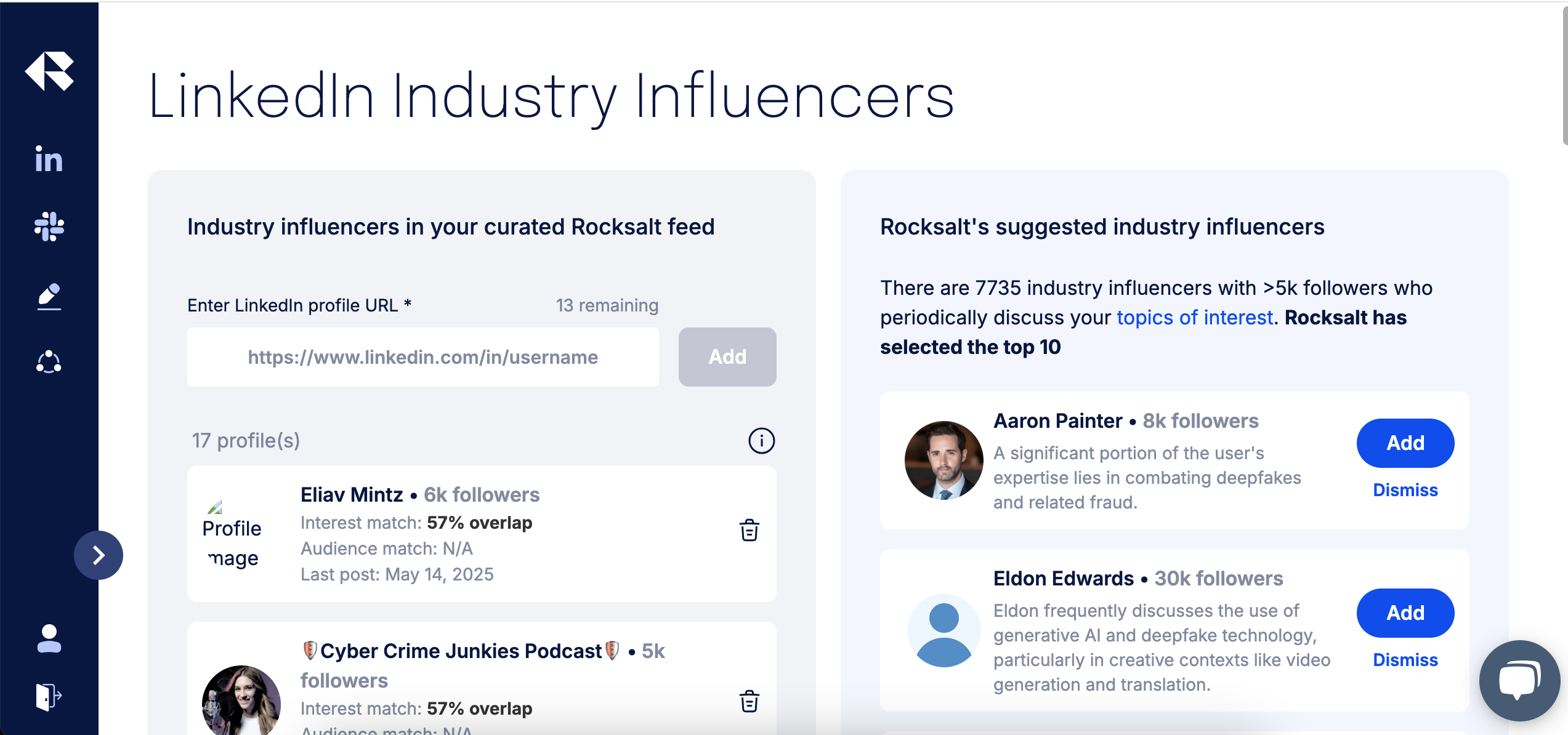1568x735 pixels.
Task: Click the Cyber Crime Junkies Podcast name
Action: pos(461,651)
